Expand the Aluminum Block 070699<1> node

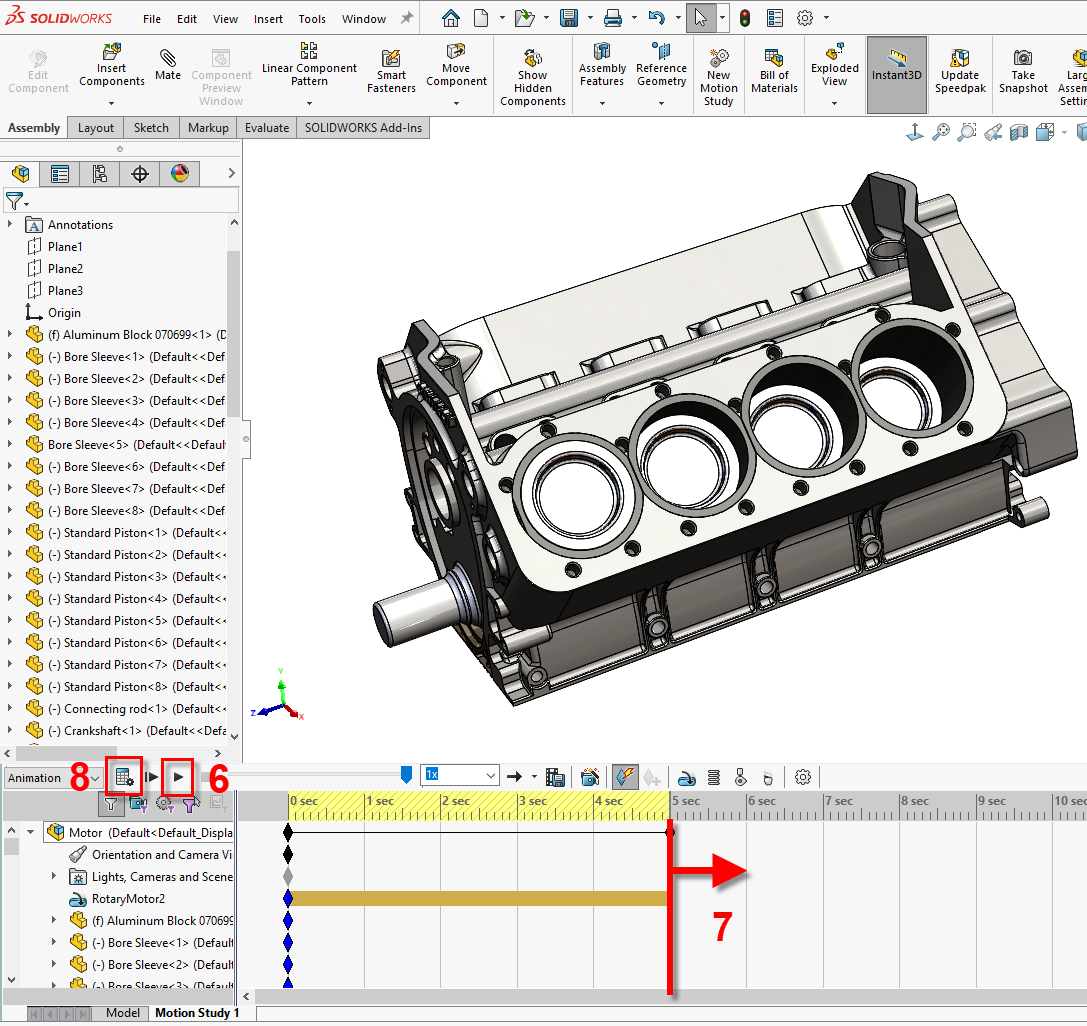click(10, 334)
